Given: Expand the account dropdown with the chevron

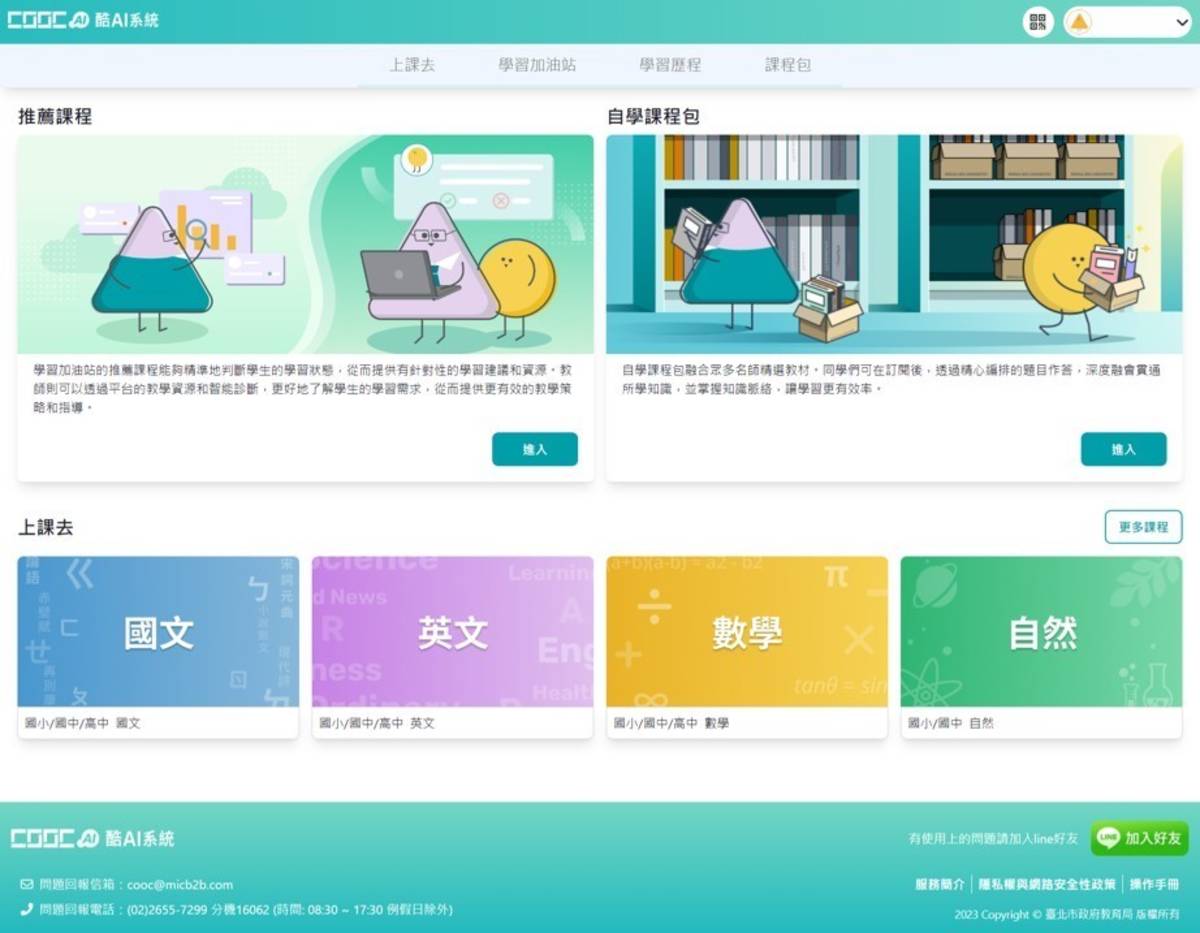Looking at the screenshot, I should point(1178,21).
